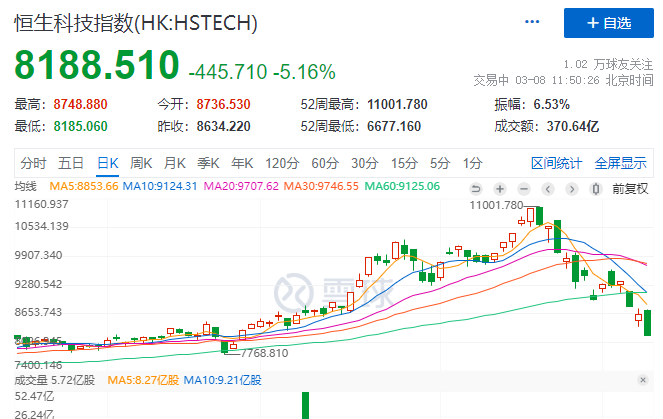663x419 pixels.
Task: Select the 月K monthly candlestick tab
Action: [x=175, y=163]
